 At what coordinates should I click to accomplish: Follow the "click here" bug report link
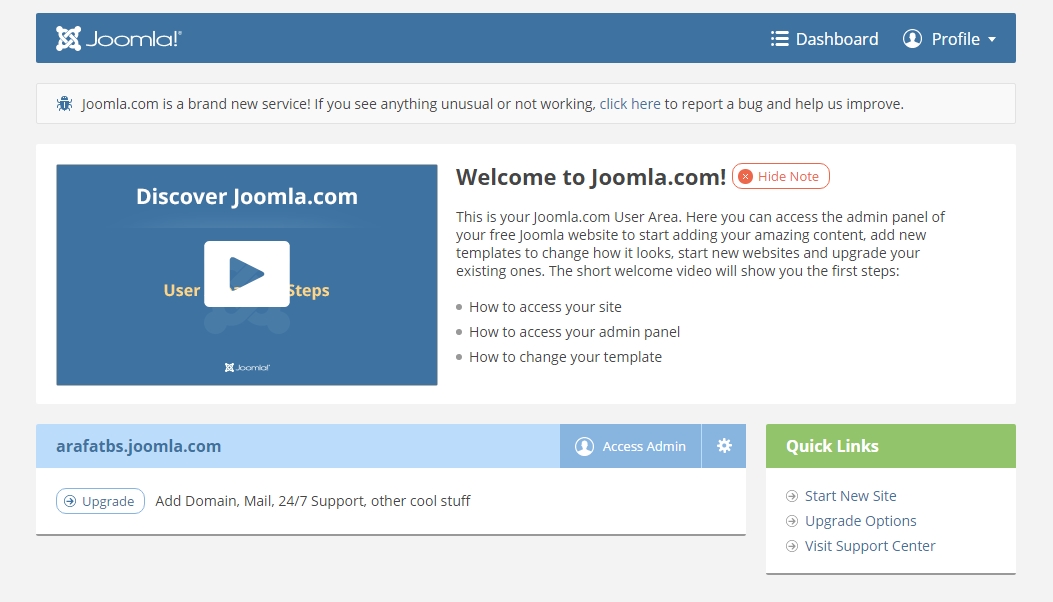tap(630, 103)
